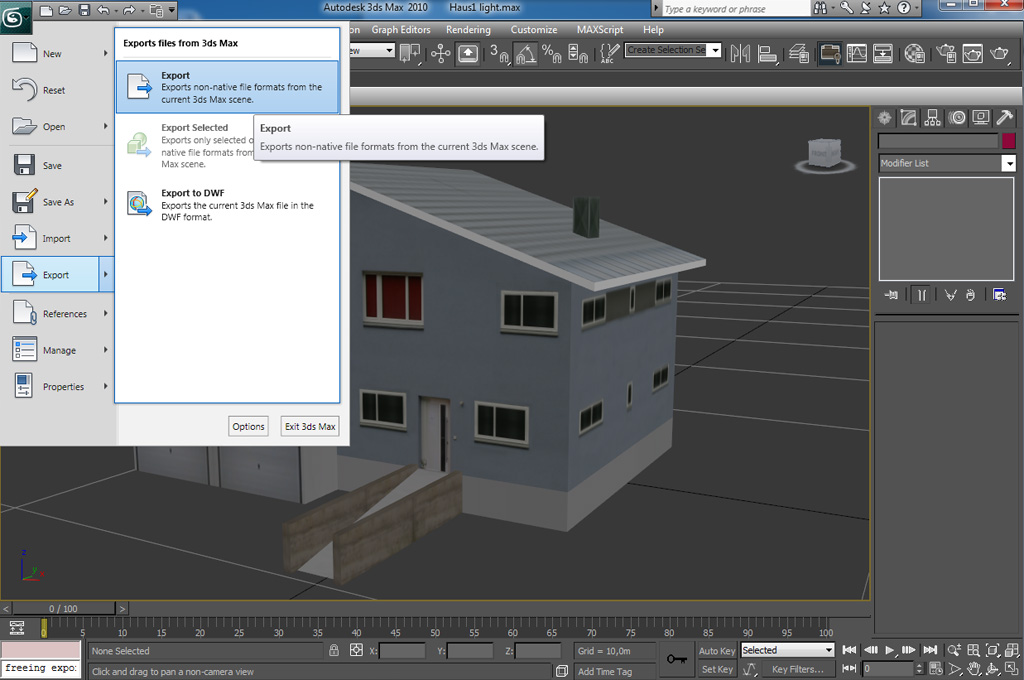
Task: Click the Angle Snap toggle icon
Action: point(523,54)
